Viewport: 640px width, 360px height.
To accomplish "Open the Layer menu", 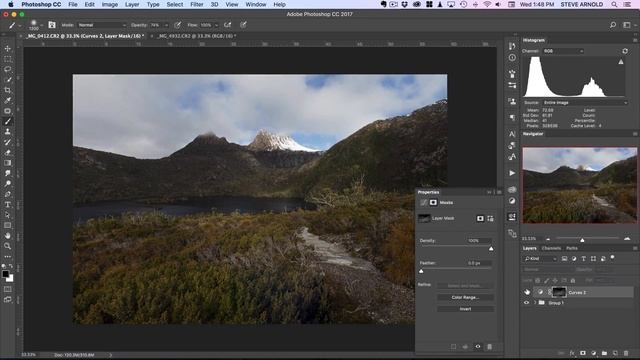I will (x=132, y=4).
